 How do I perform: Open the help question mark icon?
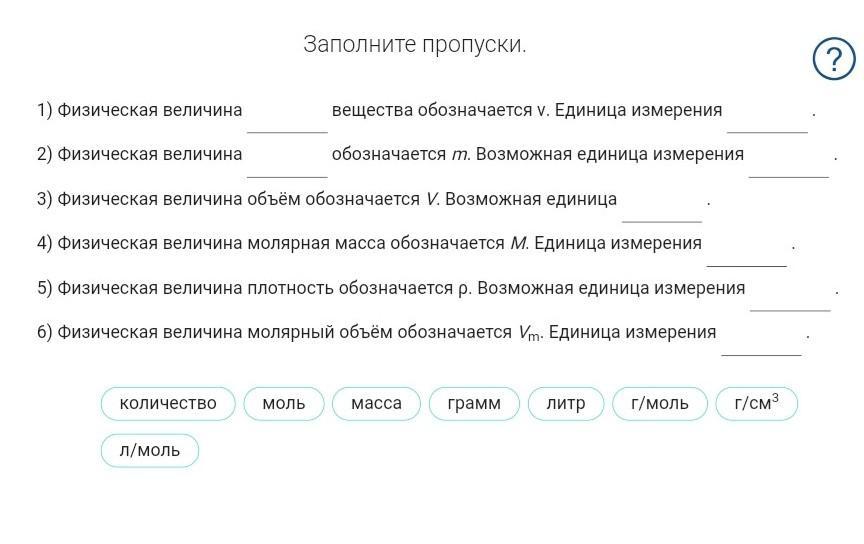(x=834, y=59)
